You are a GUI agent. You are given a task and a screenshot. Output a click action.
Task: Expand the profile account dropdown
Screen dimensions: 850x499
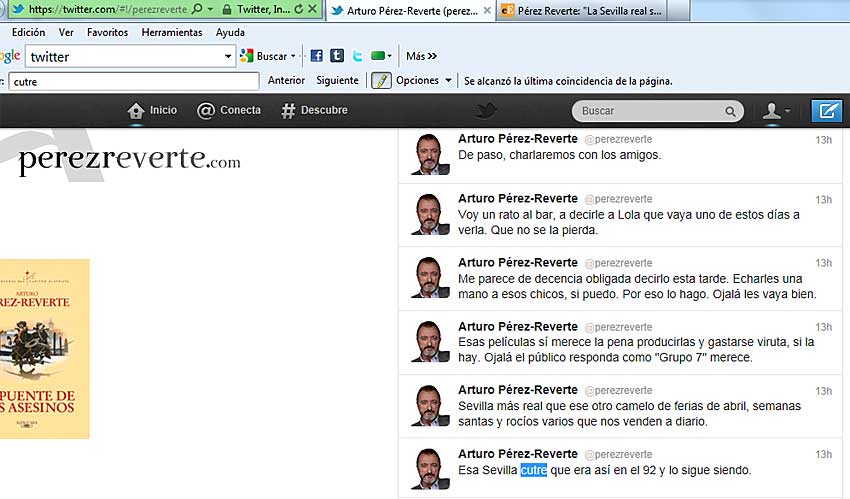point(776,111)
